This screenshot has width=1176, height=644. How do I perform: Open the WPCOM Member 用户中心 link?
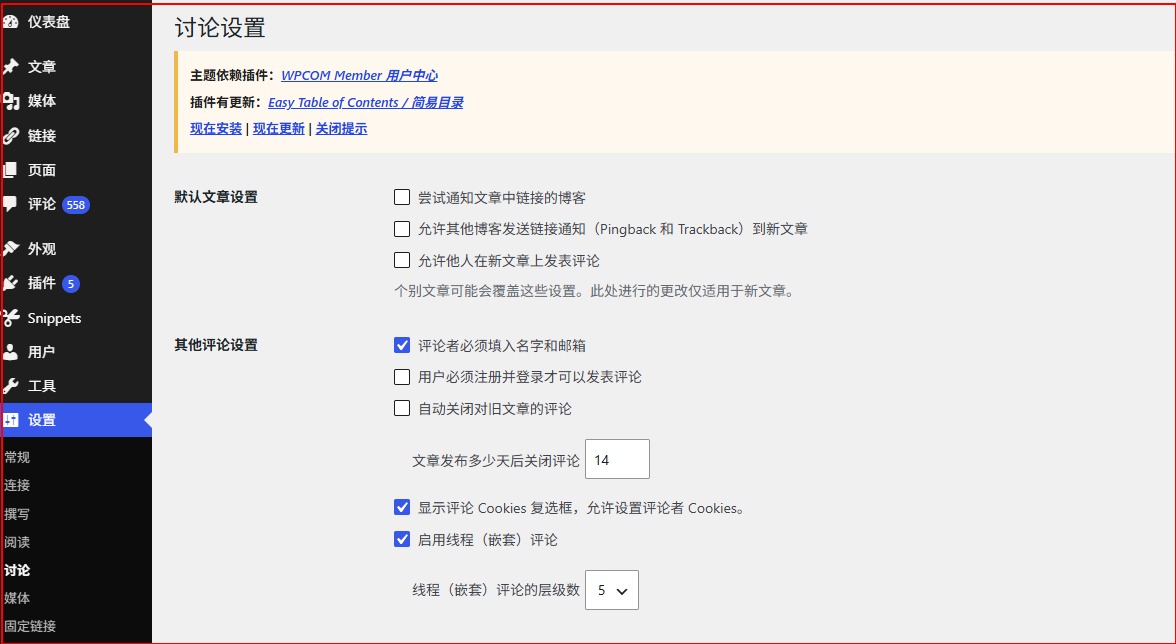tap(359, 76)
